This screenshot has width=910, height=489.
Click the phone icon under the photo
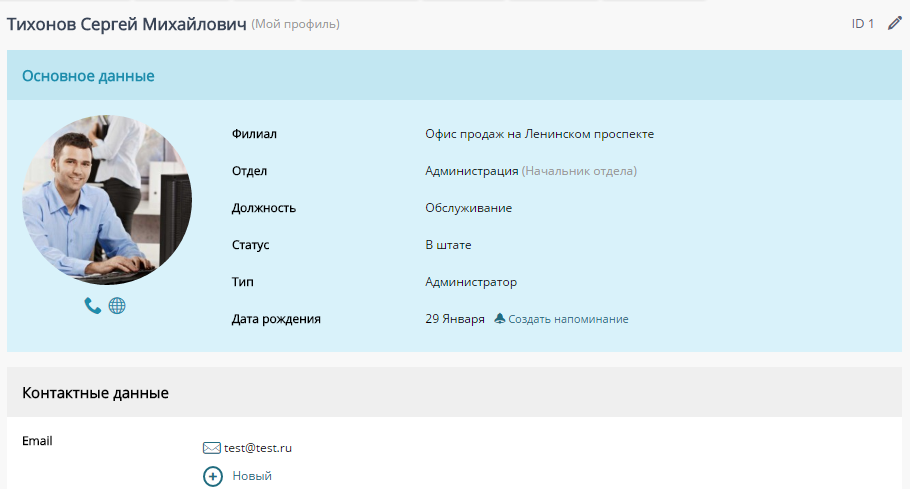pyautogui.click(x=92, y=306)
